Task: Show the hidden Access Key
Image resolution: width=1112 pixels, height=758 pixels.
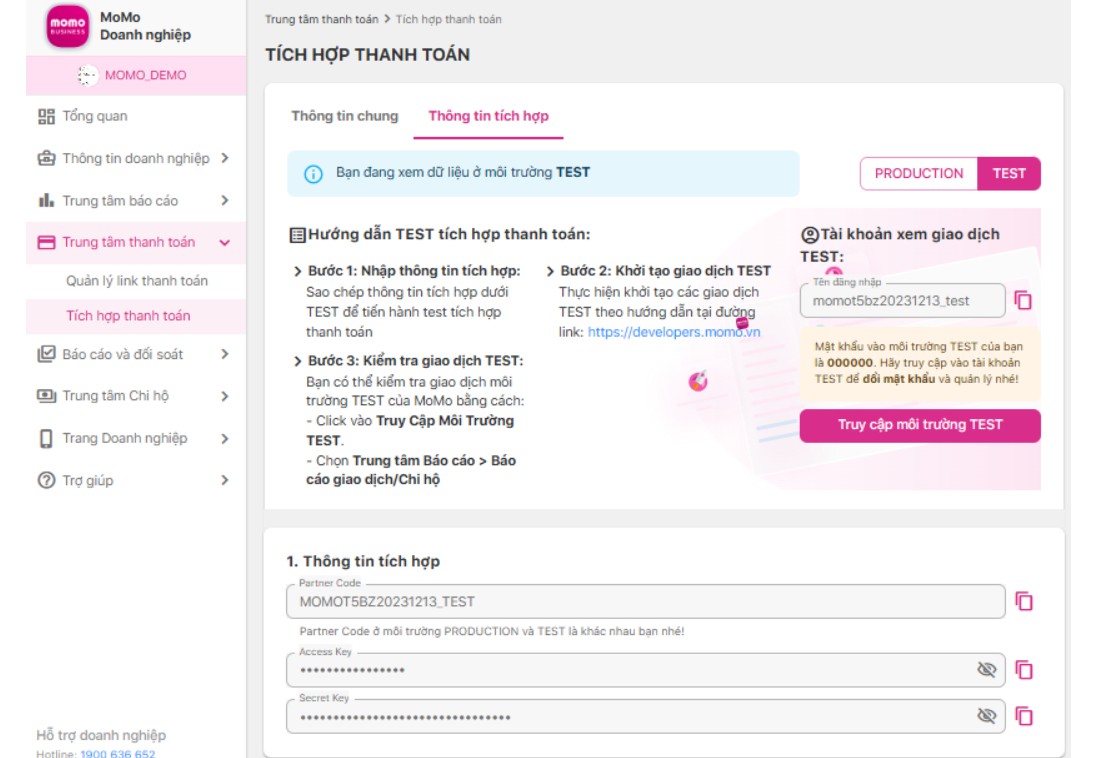Action: 986,670
